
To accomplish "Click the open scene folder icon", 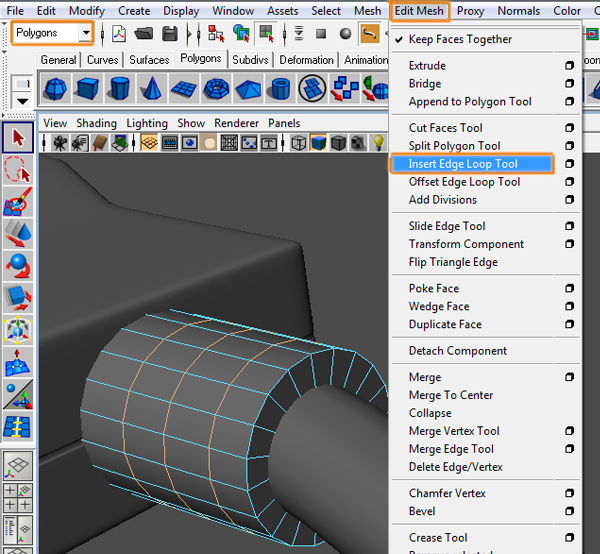I will pos(144,34).
